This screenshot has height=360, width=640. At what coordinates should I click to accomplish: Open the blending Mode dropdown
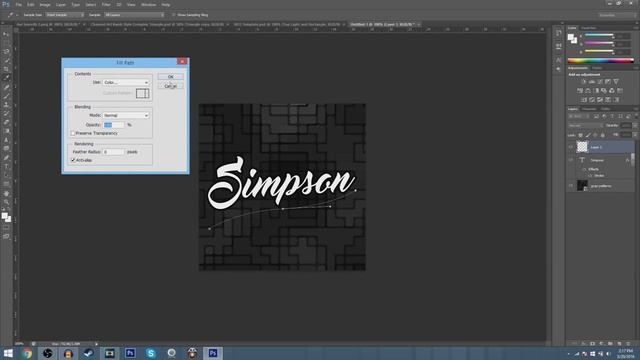(x=126, y=116)
